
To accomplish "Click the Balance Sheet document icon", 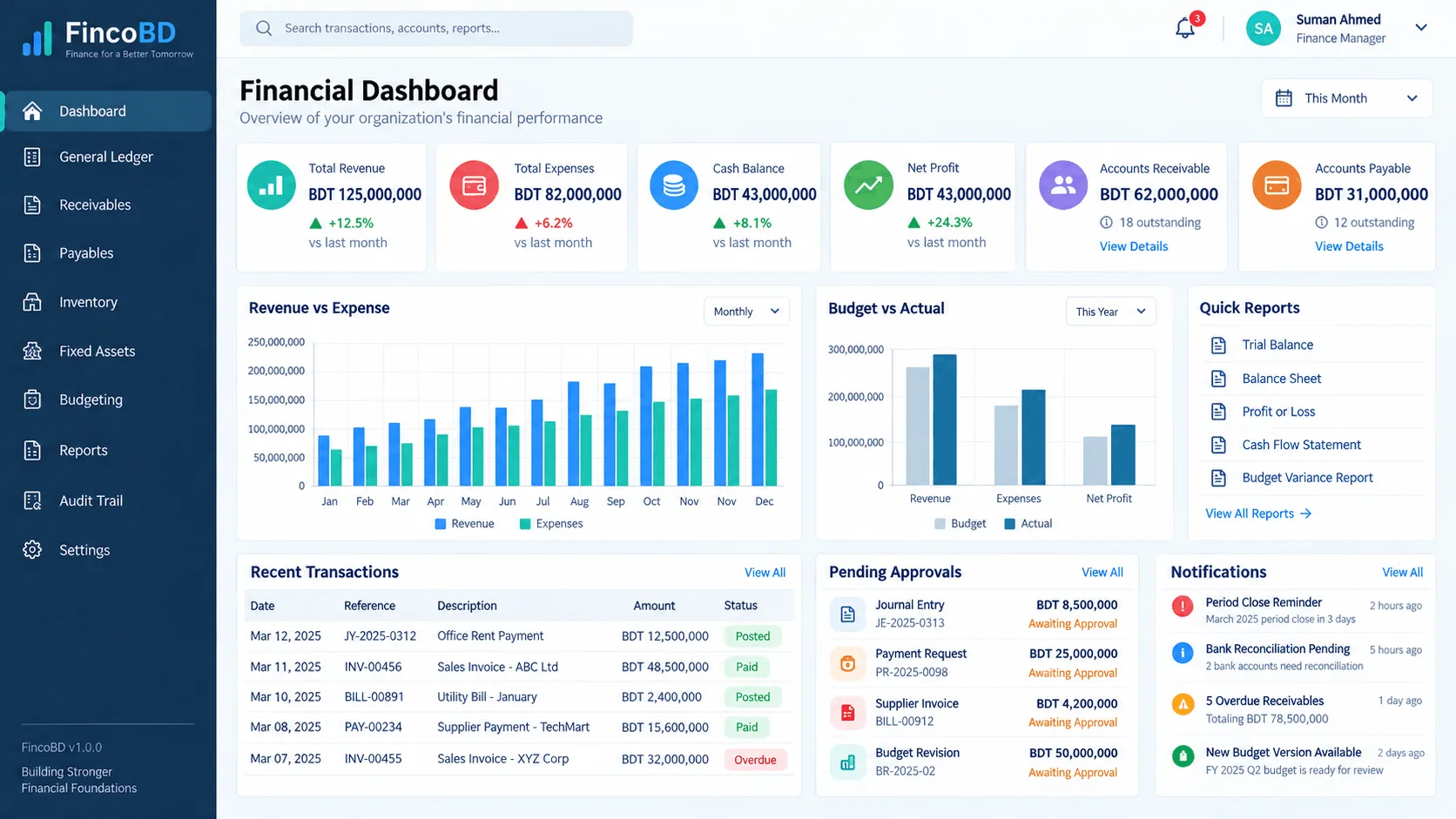I will click(1218, 379).
